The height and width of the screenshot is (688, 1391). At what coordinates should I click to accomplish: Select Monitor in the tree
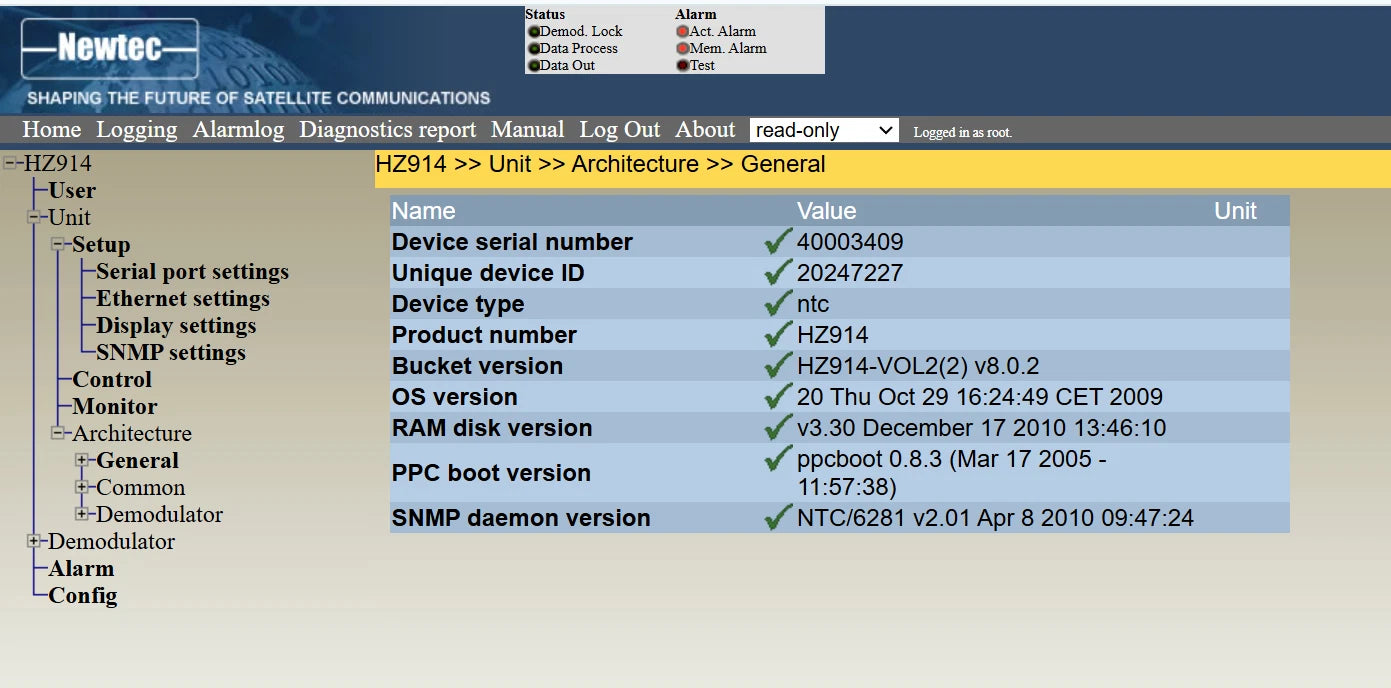[115, 406]
